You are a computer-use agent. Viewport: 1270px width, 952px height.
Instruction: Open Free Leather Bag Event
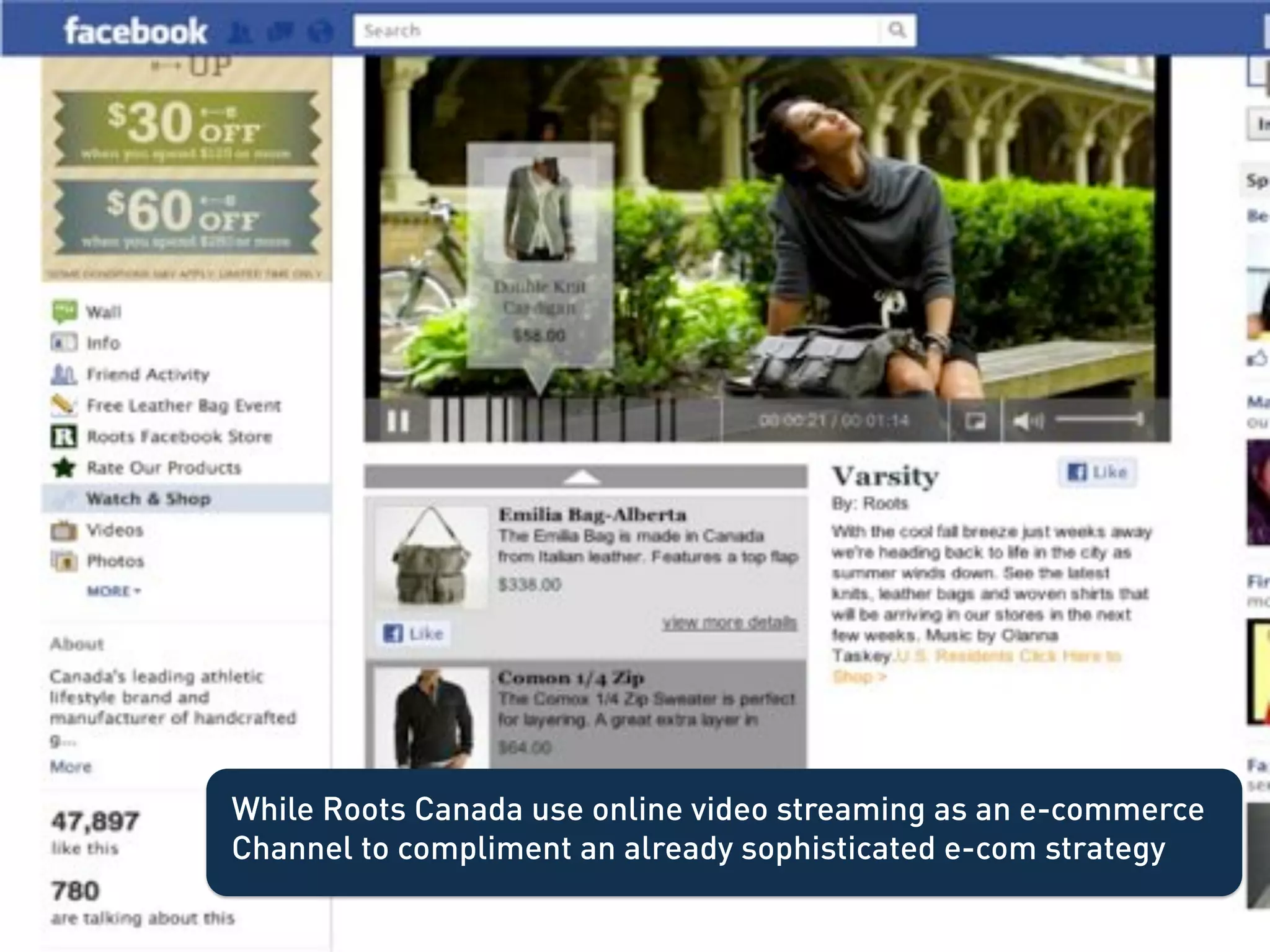click(184, 405)
